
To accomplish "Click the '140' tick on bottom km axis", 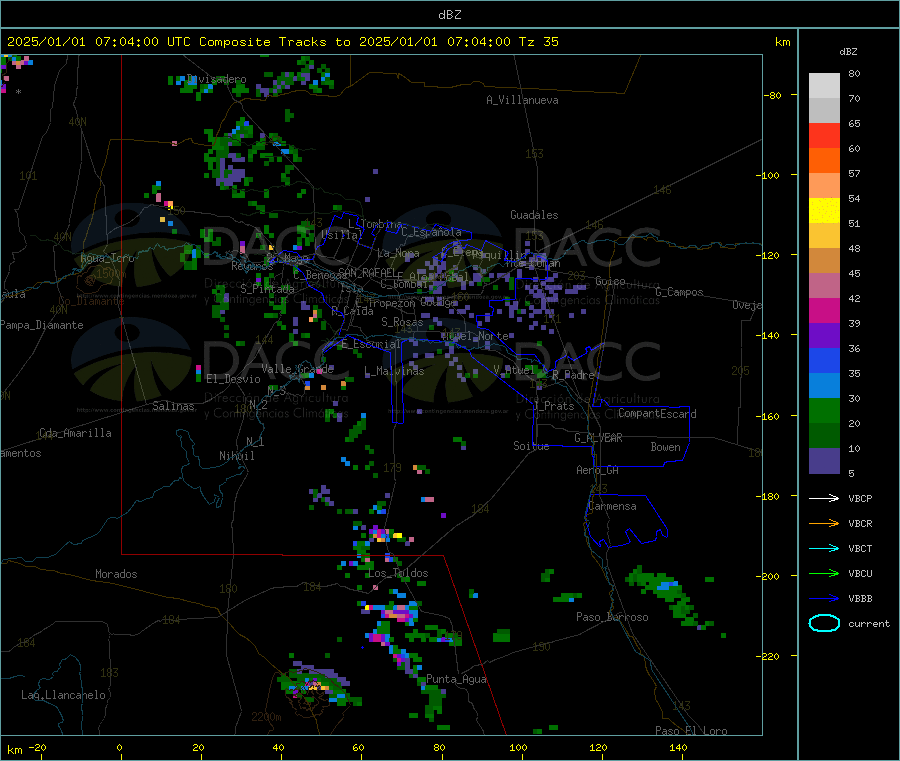I will tap(678, 747).
